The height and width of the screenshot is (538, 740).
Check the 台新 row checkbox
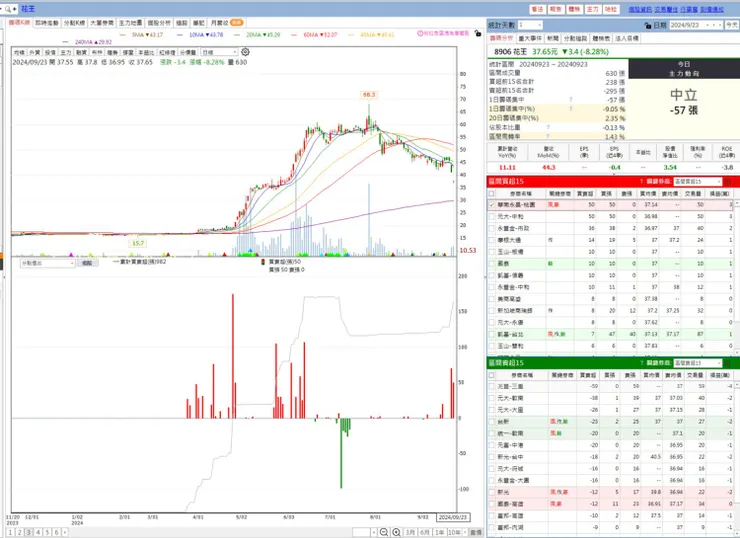(x=492, y=422)
